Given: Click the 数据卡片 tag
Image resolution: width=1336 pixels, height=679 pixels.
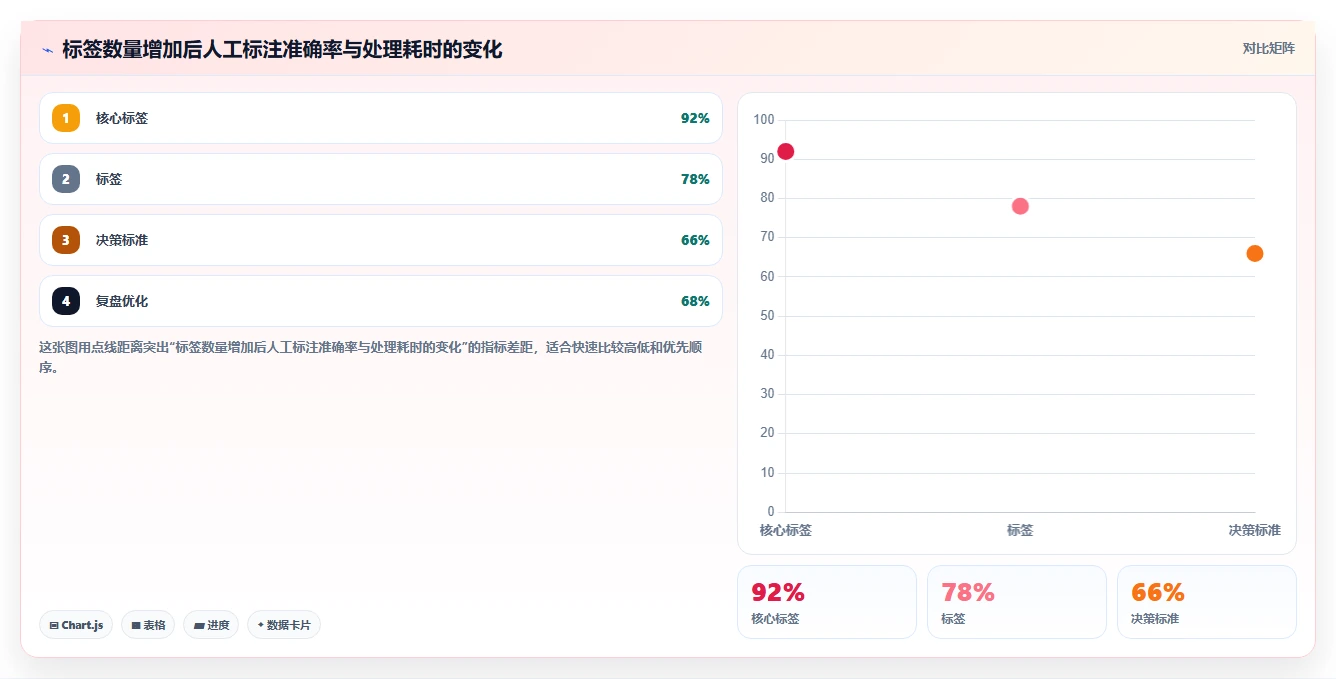Looking at the screenshot, I should click(284, 625).
